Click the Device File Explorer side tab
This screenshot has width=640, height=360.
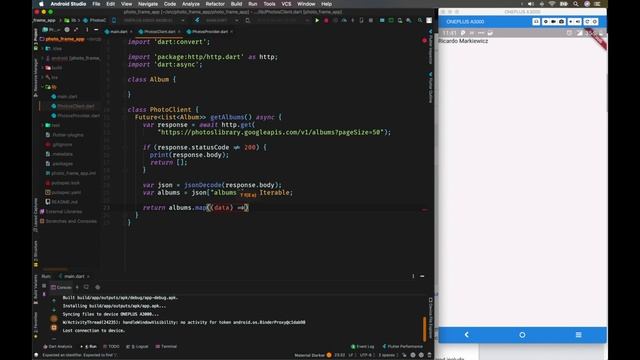point(430,318)
